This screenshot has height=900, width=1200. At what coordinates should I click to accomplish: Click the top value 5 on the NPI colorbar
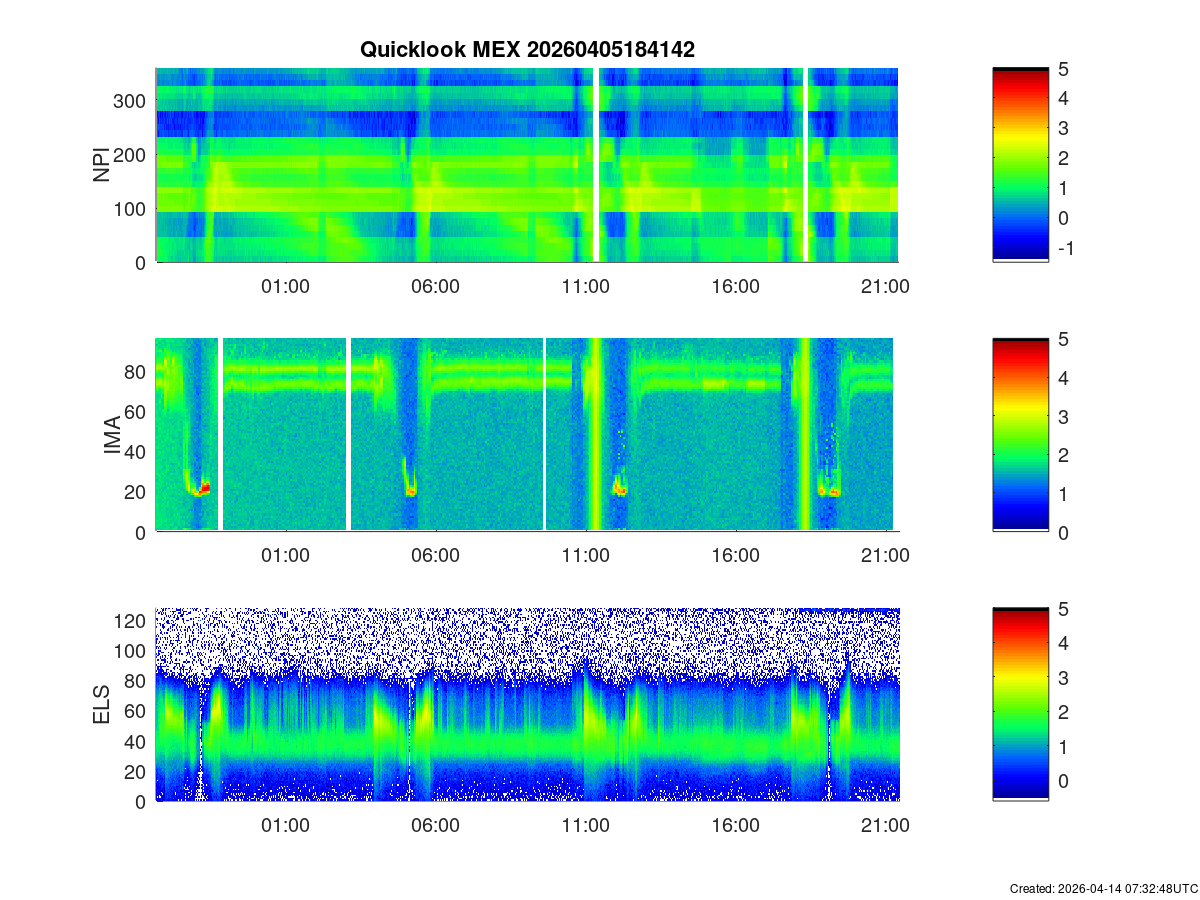pyautogui.click(x=1065, y=69)
